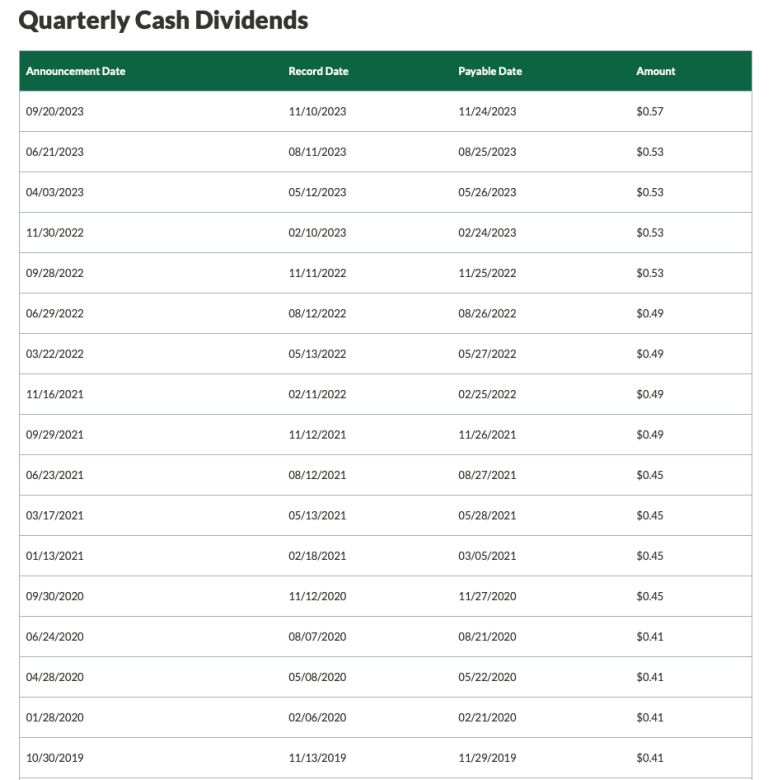The width and height of the screenshot is (773, 780).
Task: Select payable date 08/26/2022
Action: tap(487, 313)
